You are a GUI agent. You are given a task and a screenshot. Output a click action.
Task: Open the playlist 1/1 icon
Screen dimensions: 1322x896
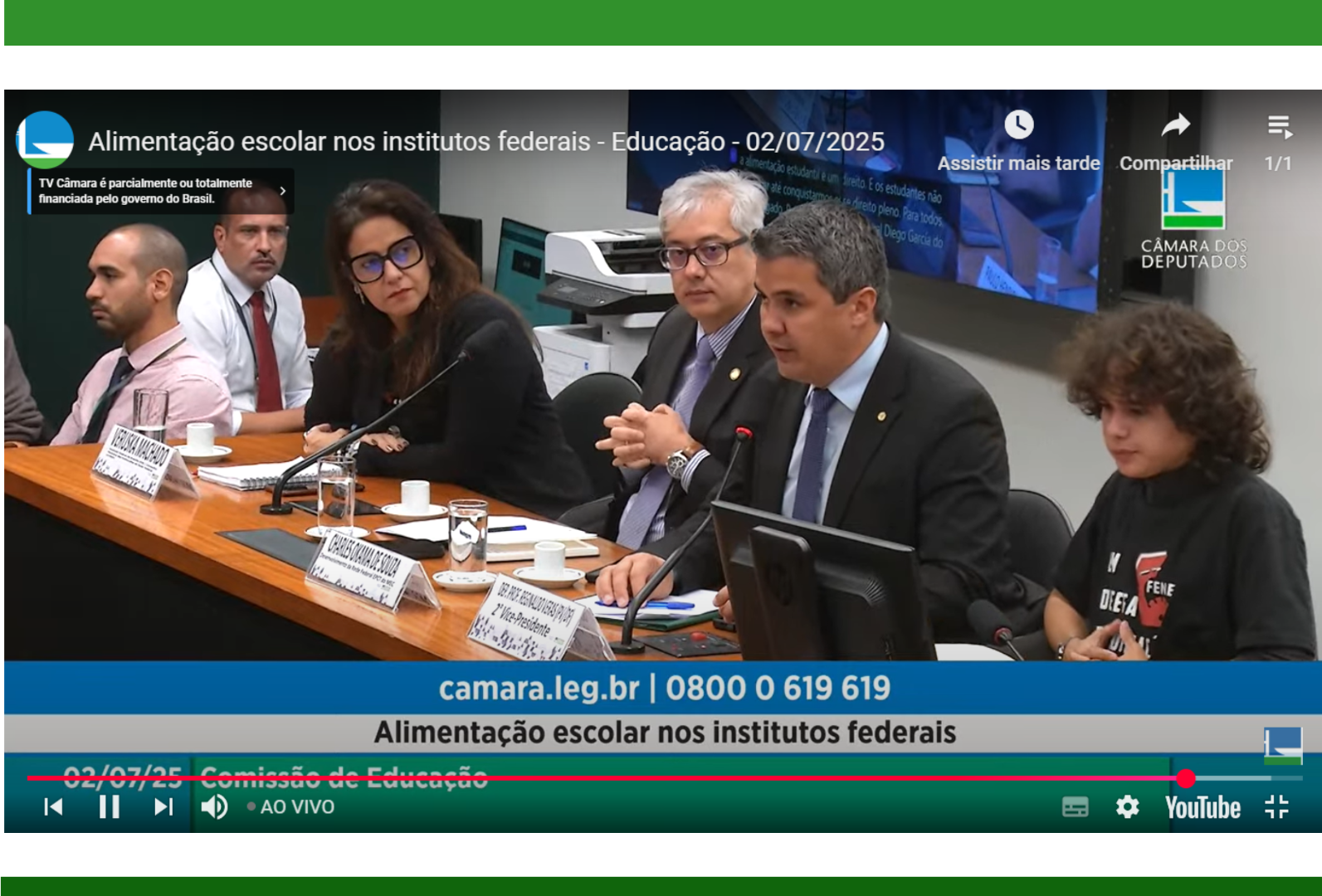point(1279,127)
